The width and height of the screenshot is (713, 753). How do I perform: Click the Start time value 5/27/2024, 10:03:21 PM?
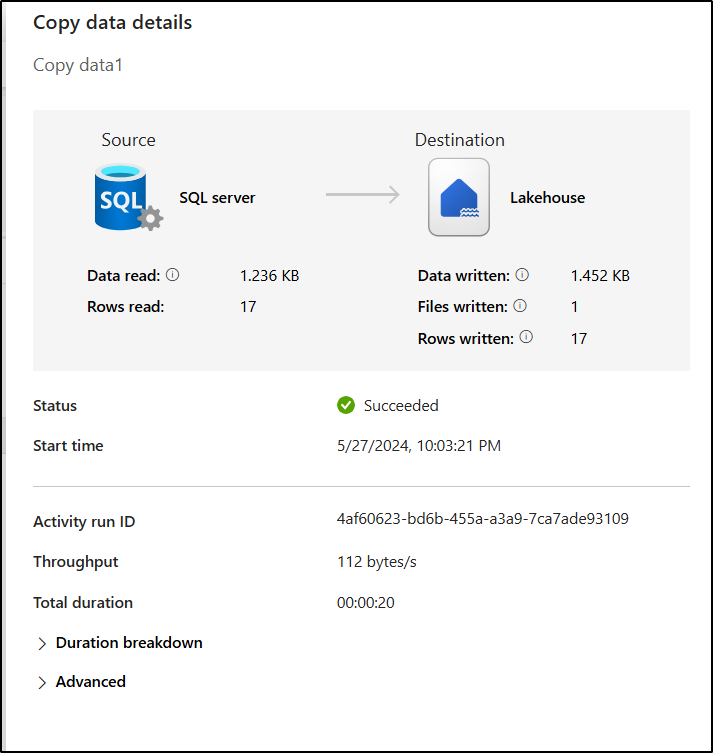point(419,446)
